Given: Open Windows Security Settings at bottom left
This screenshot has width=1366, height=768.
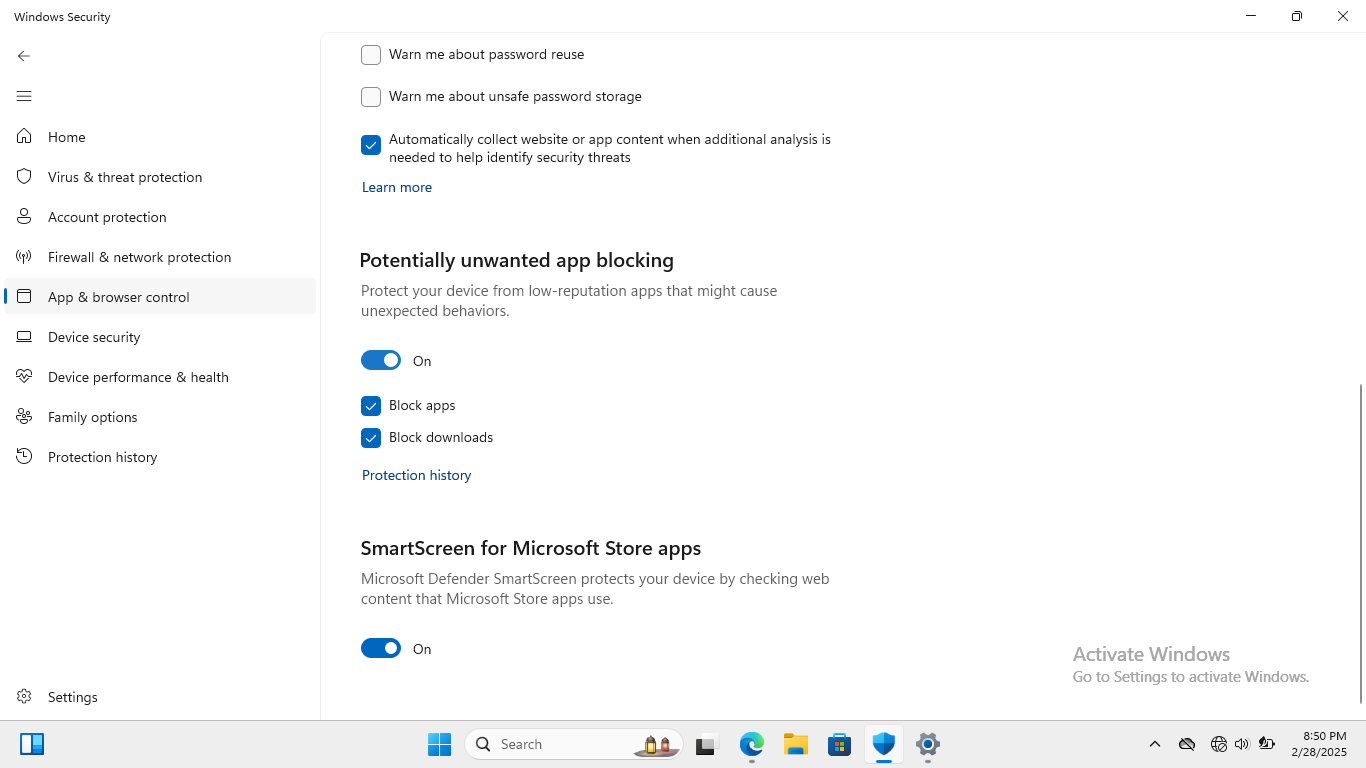Looking at the screenshot, I should (x=72, y=697).
